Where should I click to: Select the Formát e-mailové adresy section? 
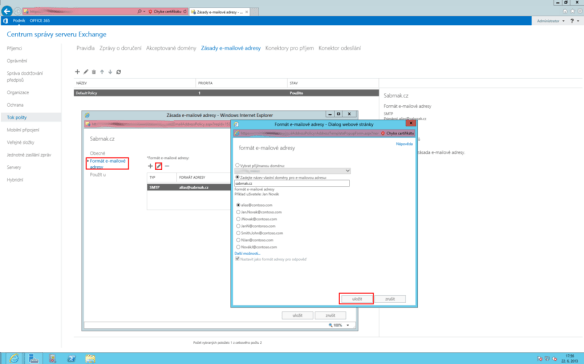point(108,164)
